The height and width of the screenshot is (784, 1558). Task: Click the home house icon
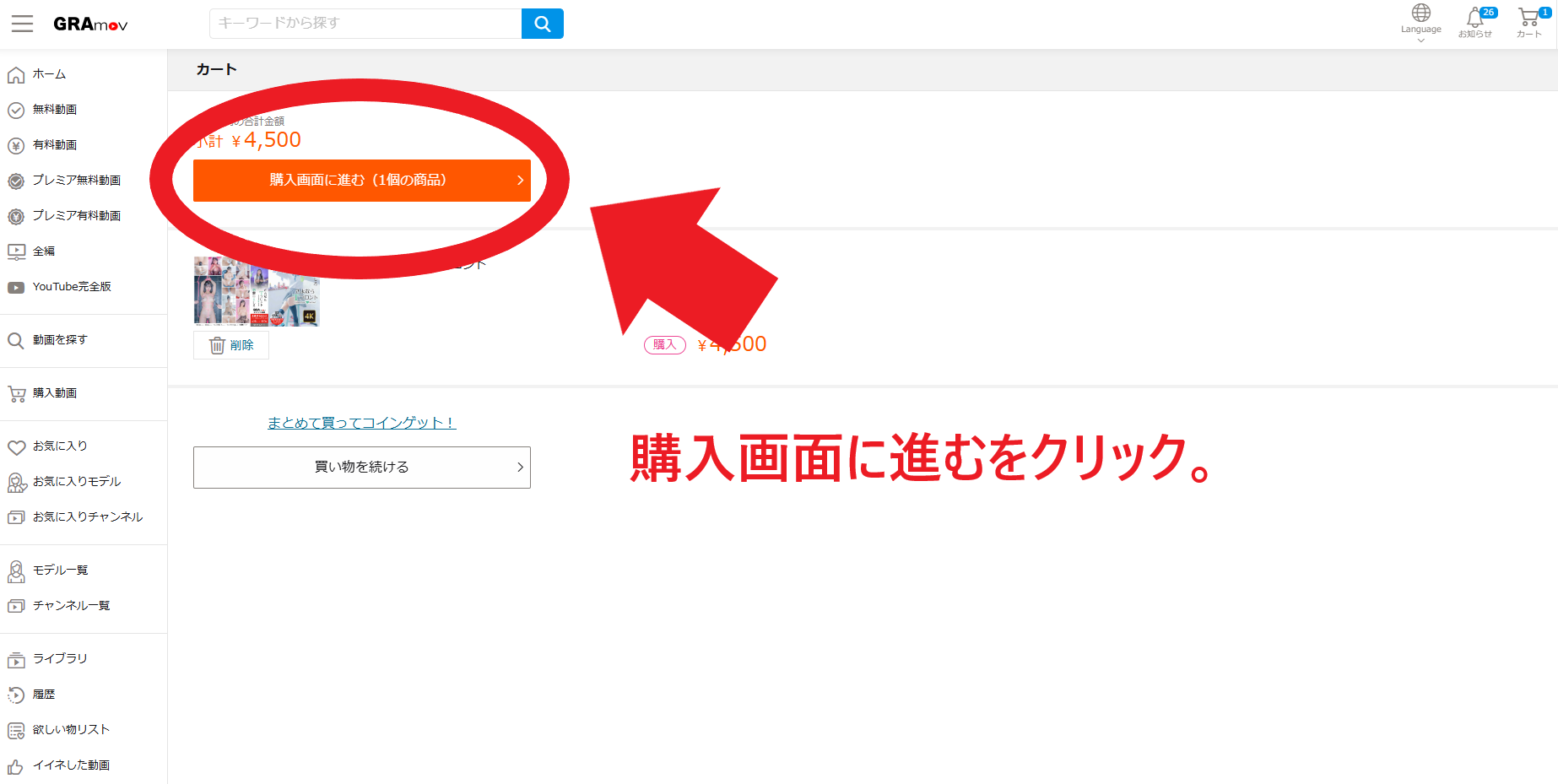(x=16, y=75)
